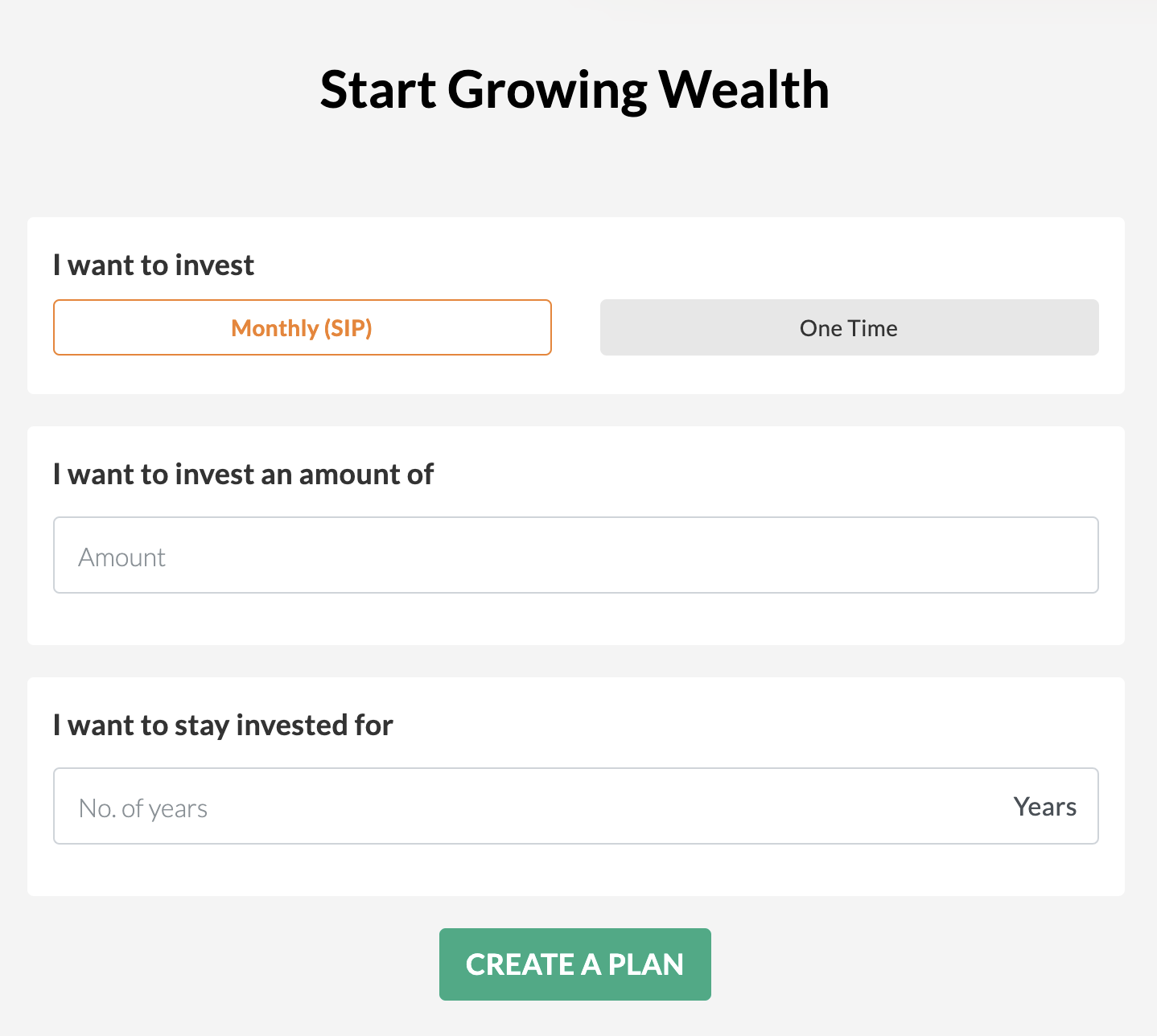Click the Years unit suffix
Screen dimensions: 1157x1036
pos(1044,807)
